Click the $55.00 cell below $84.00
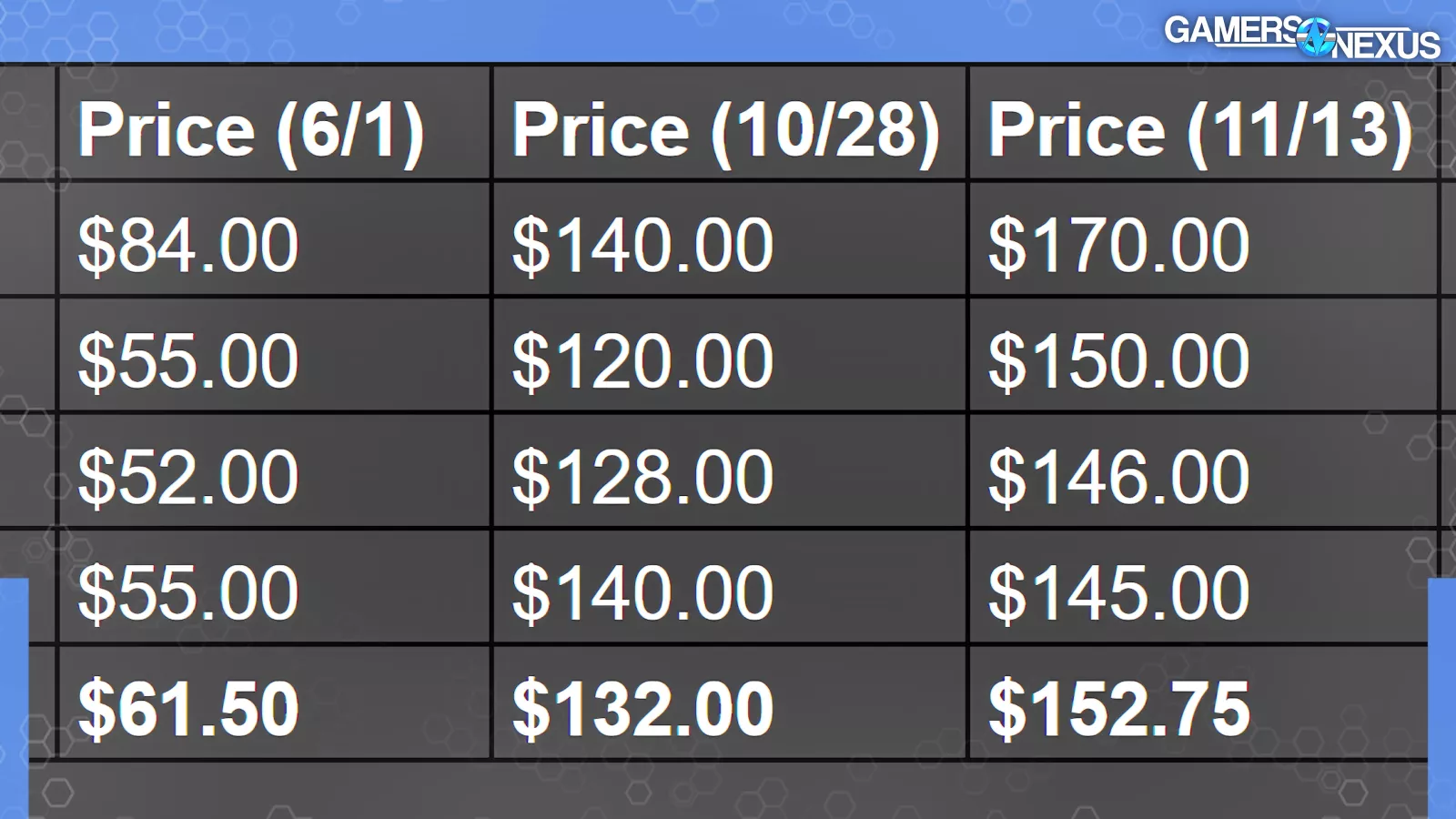 (188, 360)
